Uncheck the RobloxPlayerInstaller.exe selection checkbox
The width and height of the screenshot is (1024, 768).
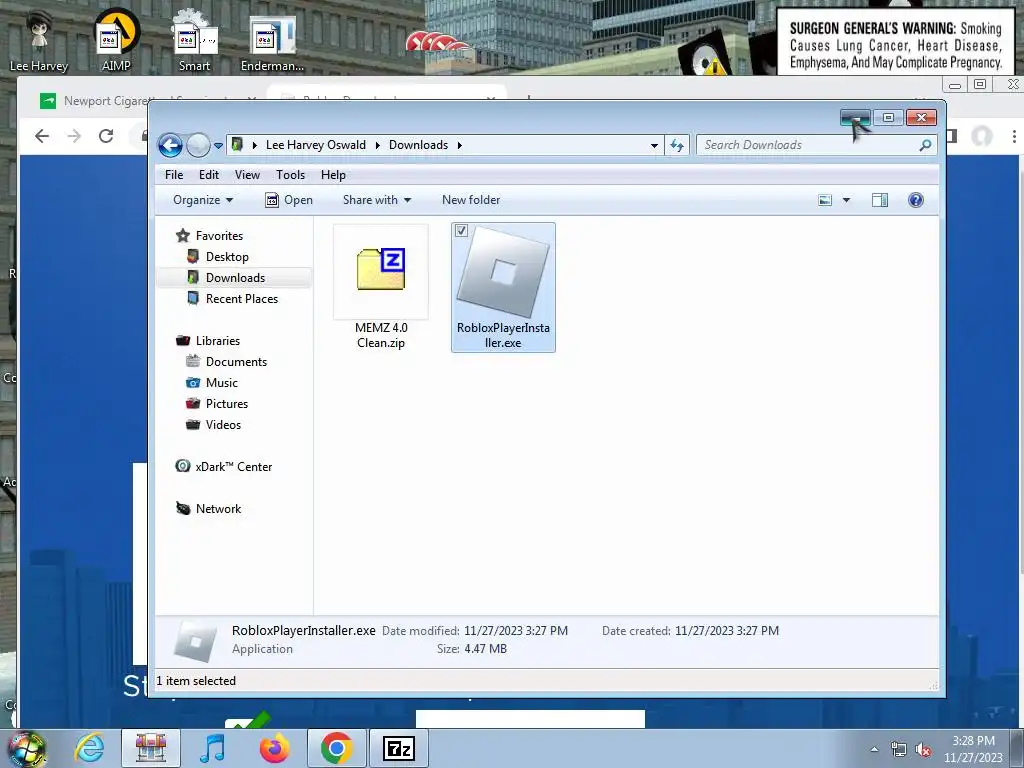(x=461, y=231)
